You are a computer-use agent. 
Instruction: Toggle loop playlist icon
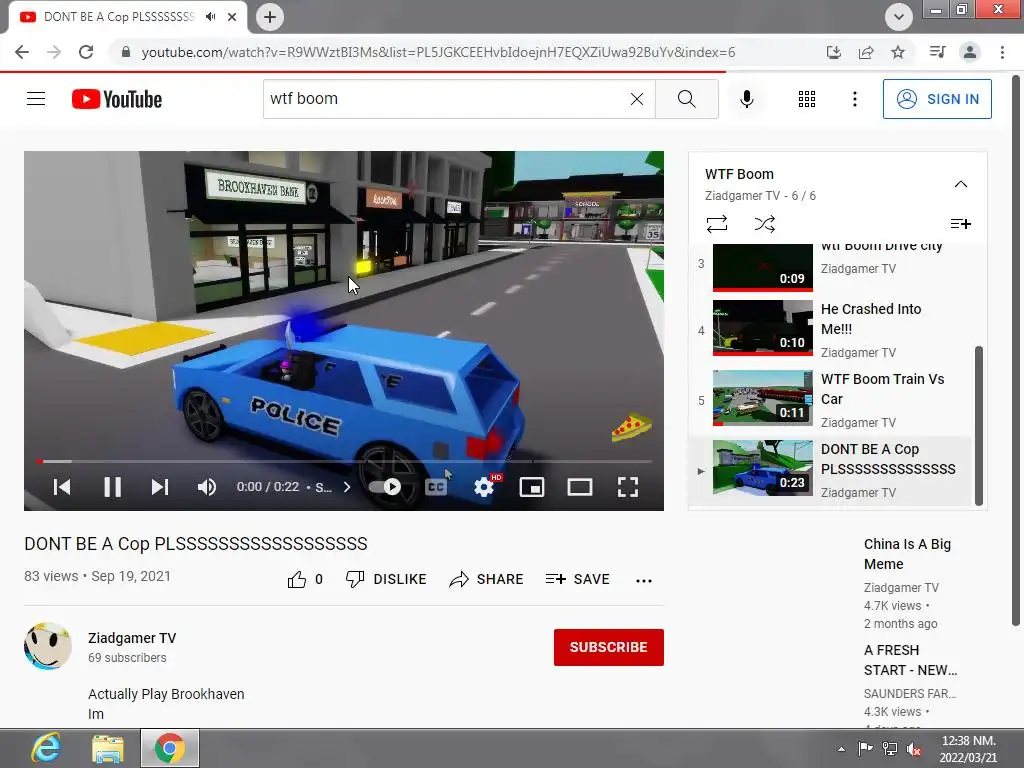click(x=716, y=224)
